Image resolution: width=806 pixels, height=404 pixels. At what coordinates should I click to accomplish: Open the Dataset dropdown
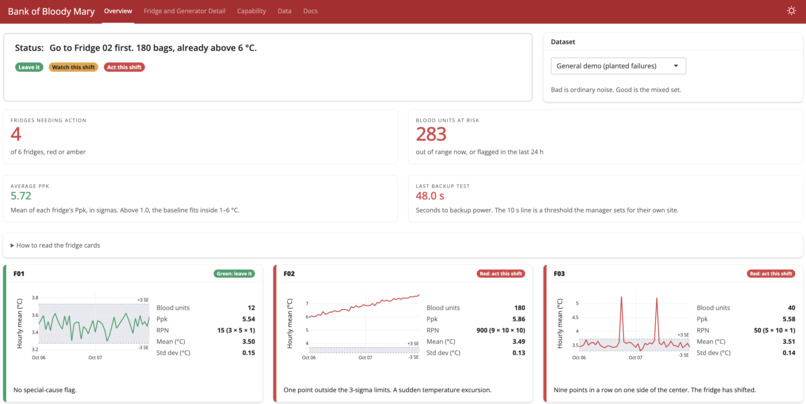[x=618, y=66]
